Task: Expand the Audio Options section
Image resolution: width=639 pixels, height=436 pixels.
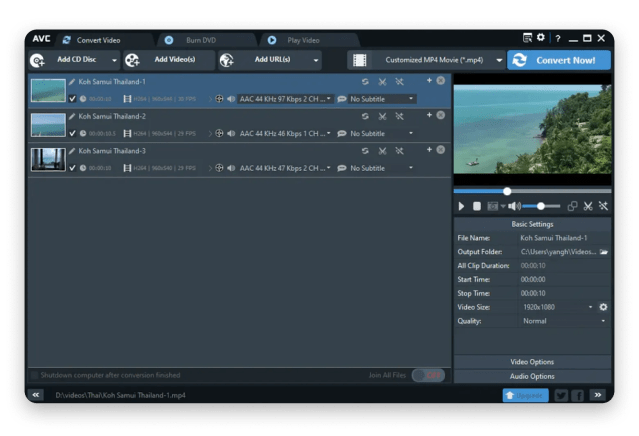Action: (532, 376)
